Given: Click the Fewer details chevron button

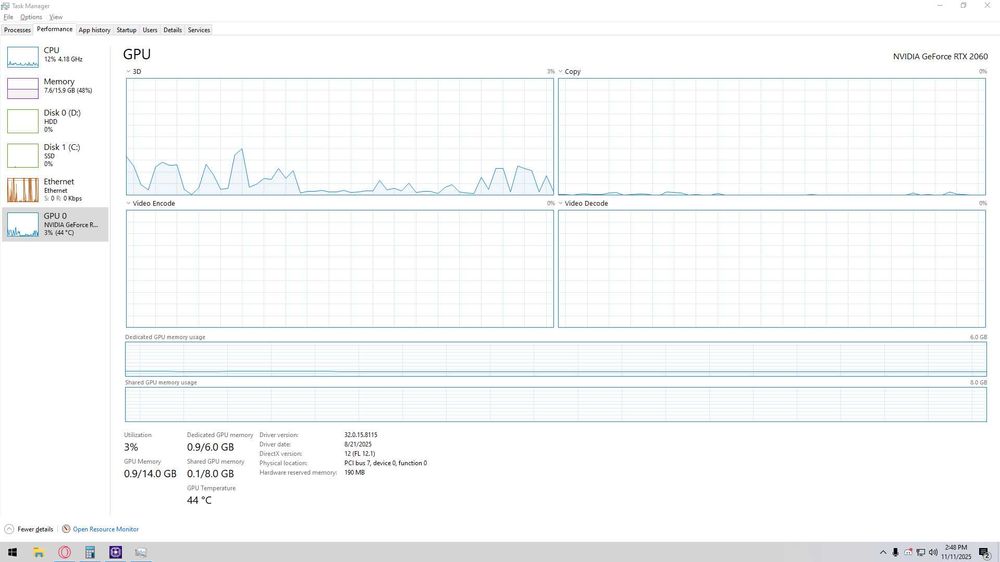Looking at the screenshot, I should (x=9, y=529).
